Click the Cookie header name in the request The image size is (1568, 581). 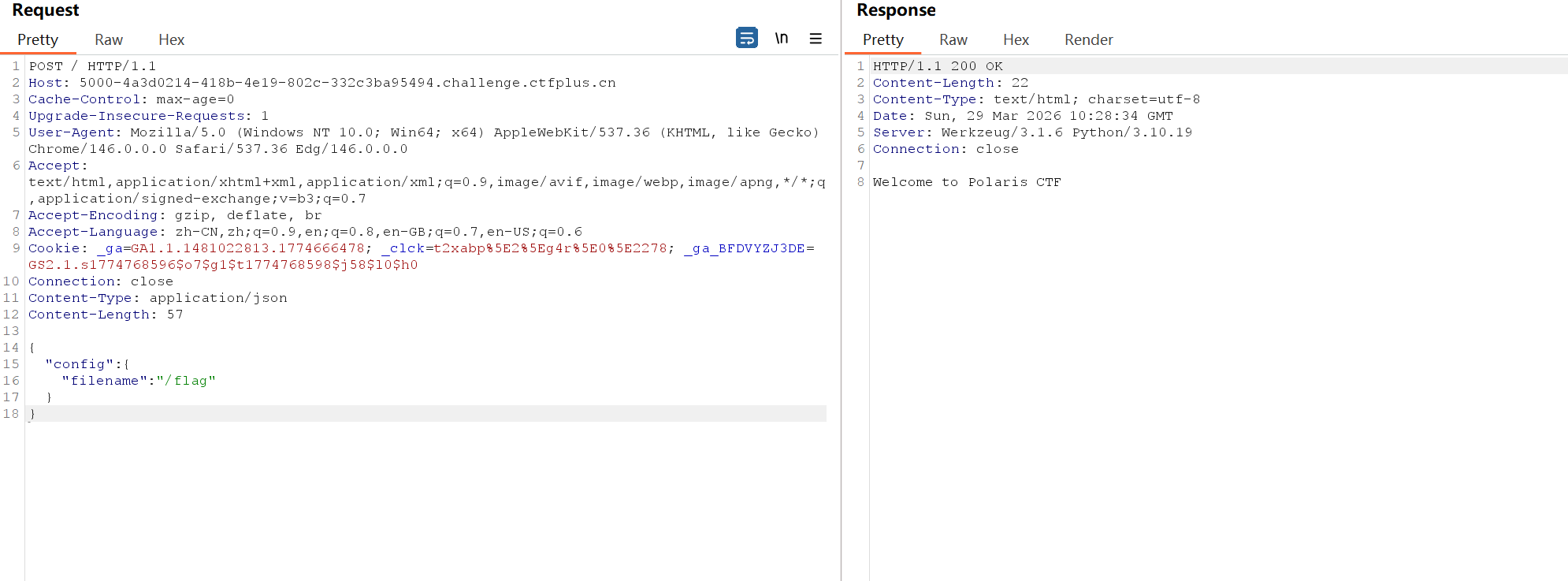pyautogui.click(x=54, y=248)
